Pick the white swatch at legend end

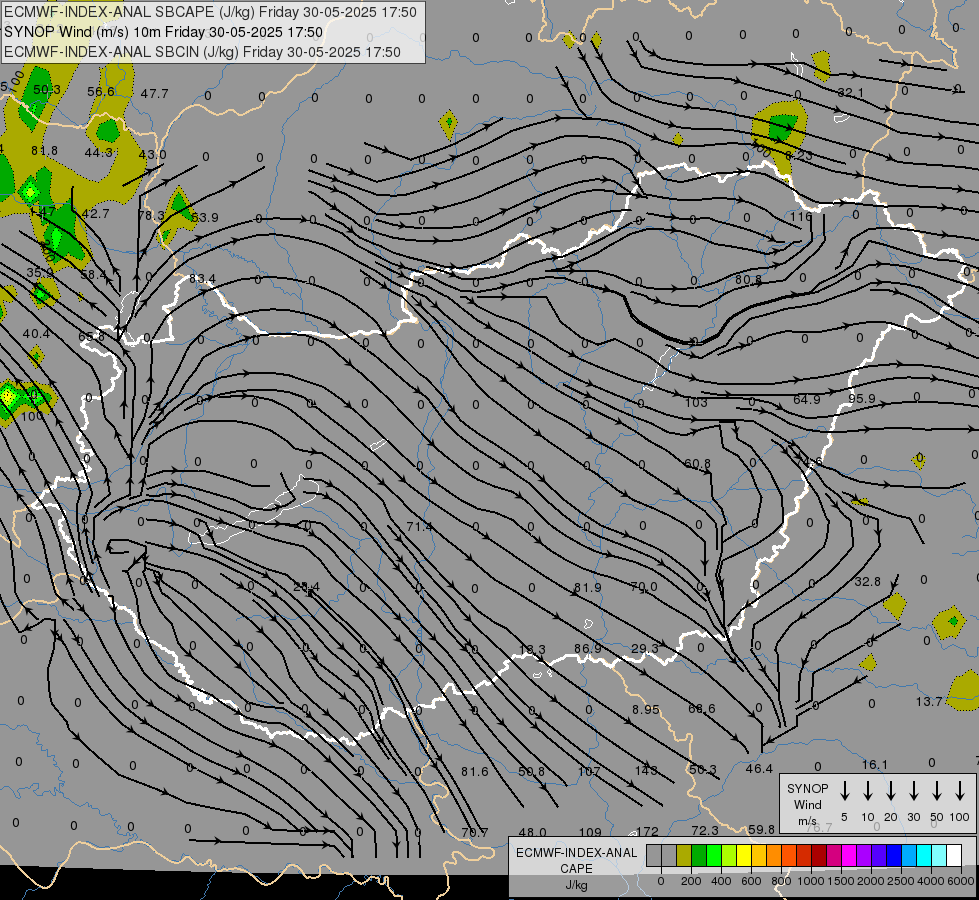954,856
